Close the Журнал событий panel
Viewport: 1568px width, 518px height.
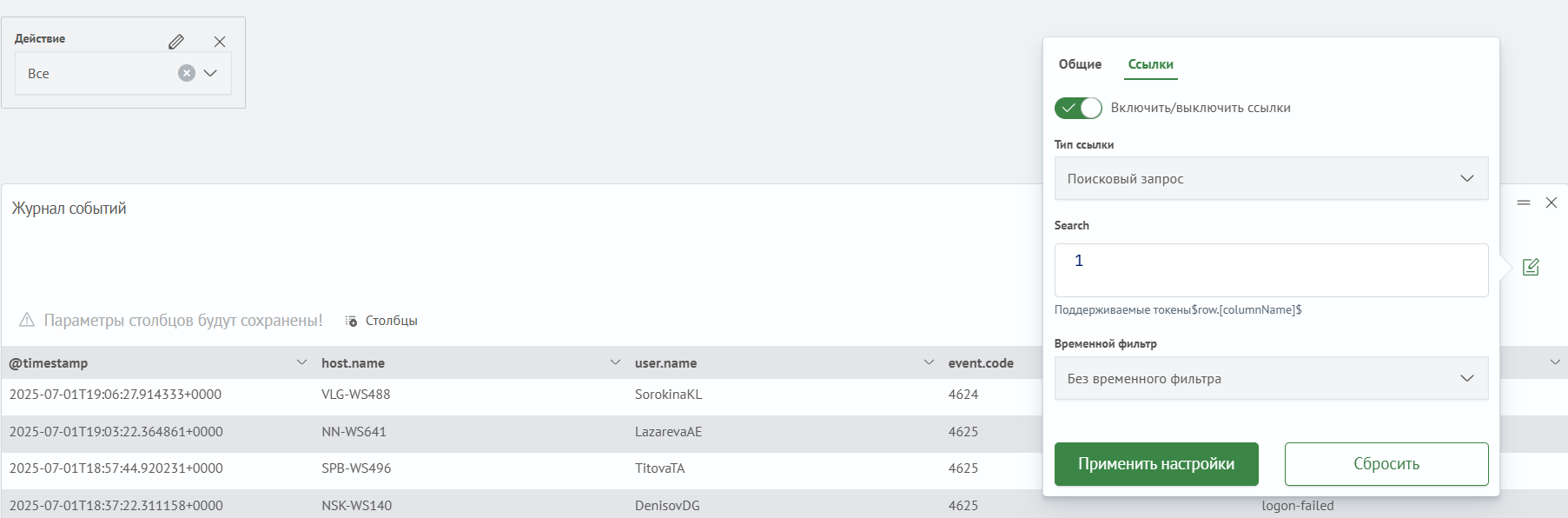(x=1551, y=203)
